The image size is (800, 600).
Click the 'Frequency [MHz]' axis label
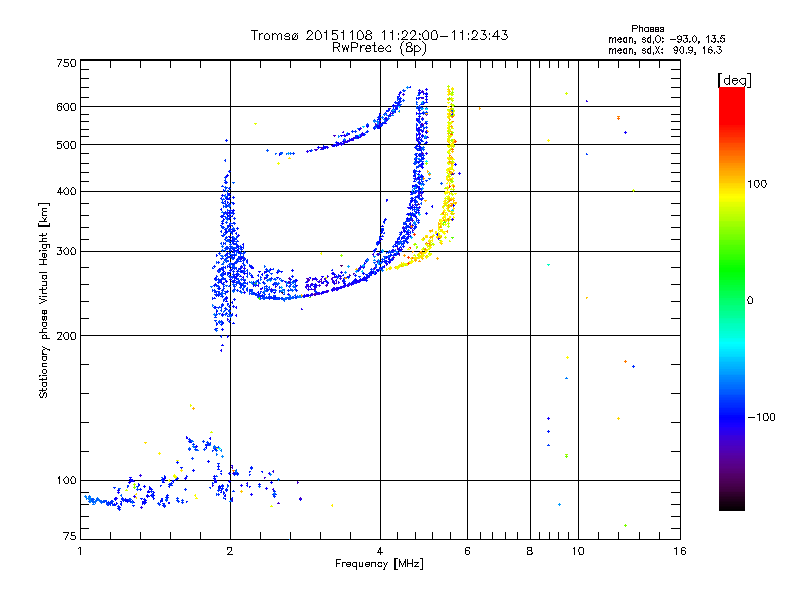[379, 564]
